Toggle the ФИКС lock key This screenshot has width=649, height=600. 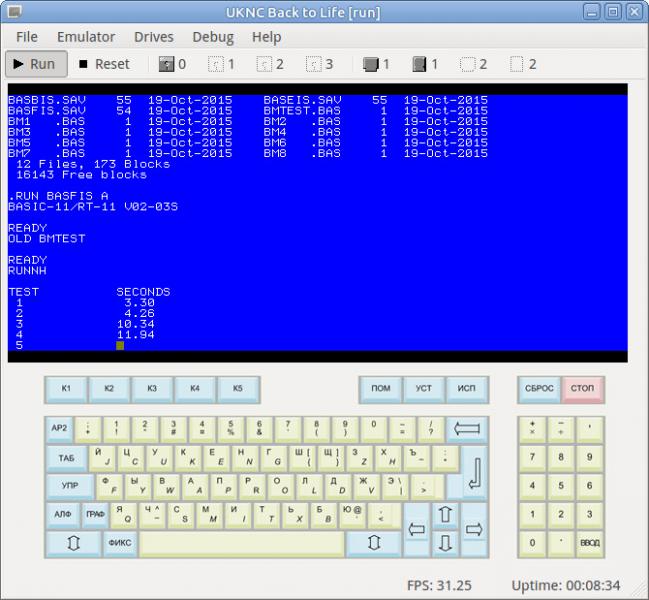pos(120,544)
